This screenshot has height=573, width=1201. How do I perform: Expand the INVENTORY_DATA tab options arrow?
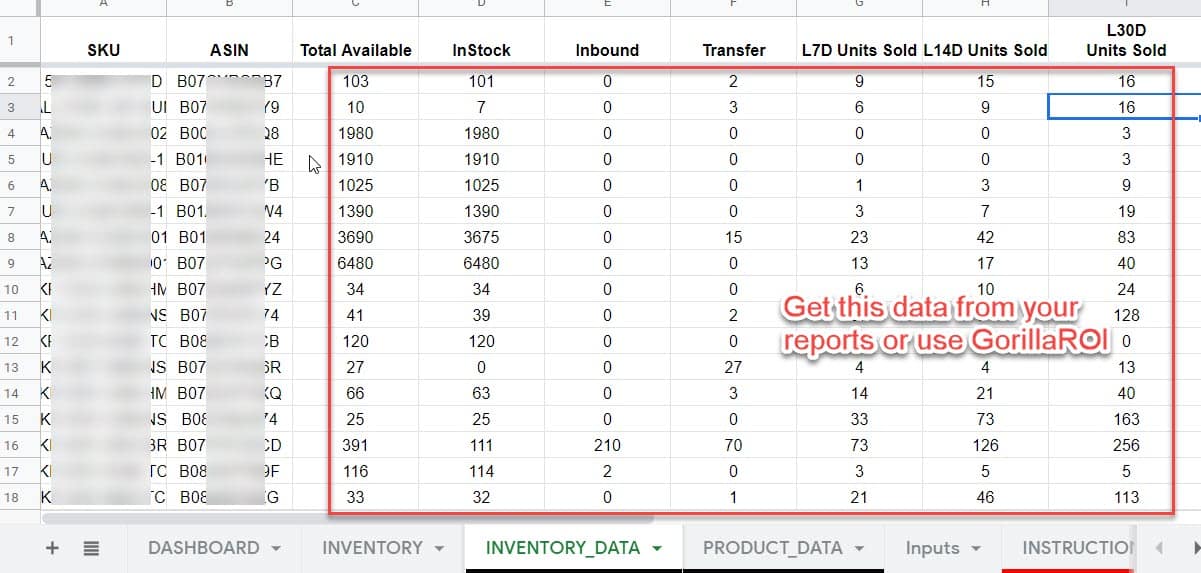657,549
